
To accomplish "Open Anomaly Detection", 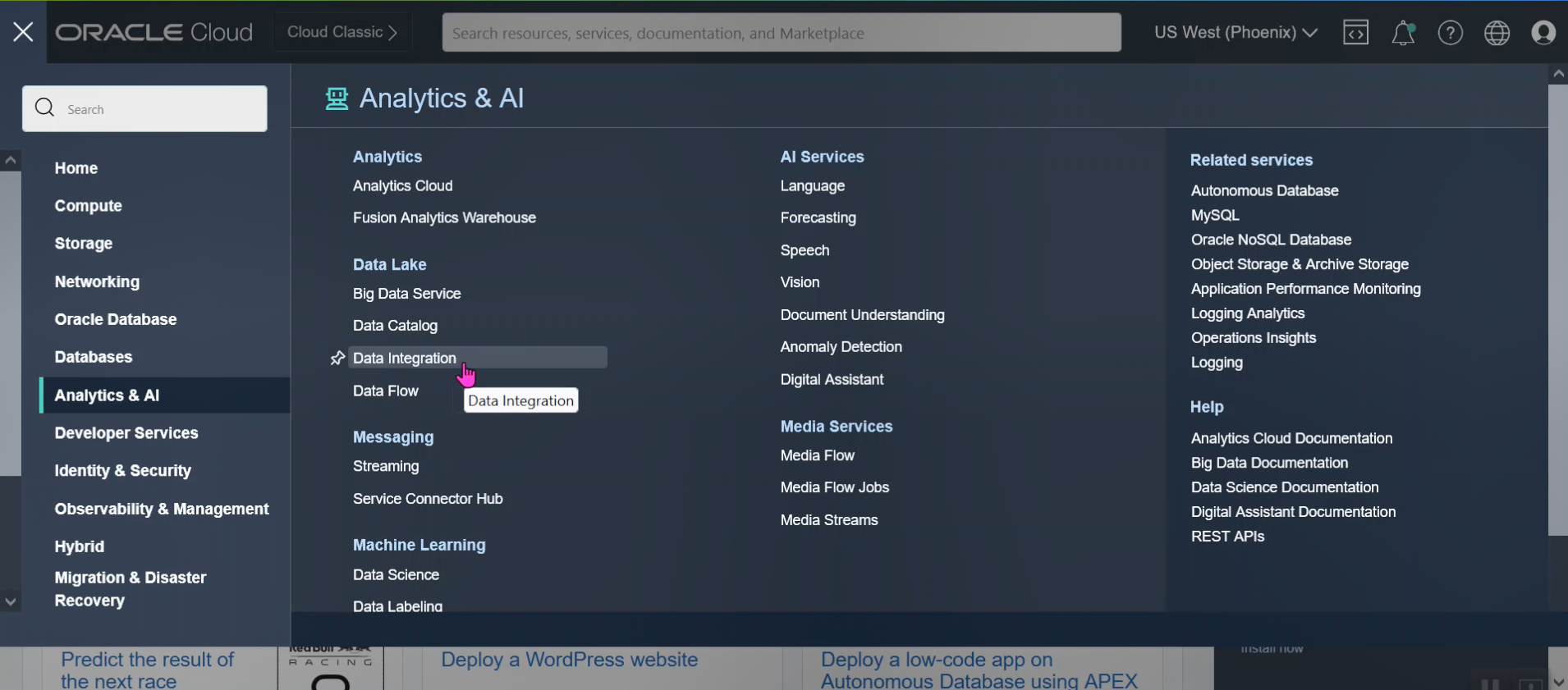I will [841, 347].
